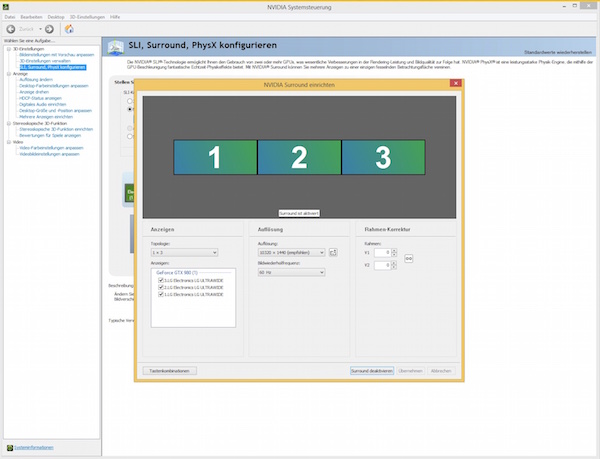The width and height of the screenshot is (600, 459).
Task: Click the V2 frame input field
Action: pyautogui.click(x=383, y=265)
